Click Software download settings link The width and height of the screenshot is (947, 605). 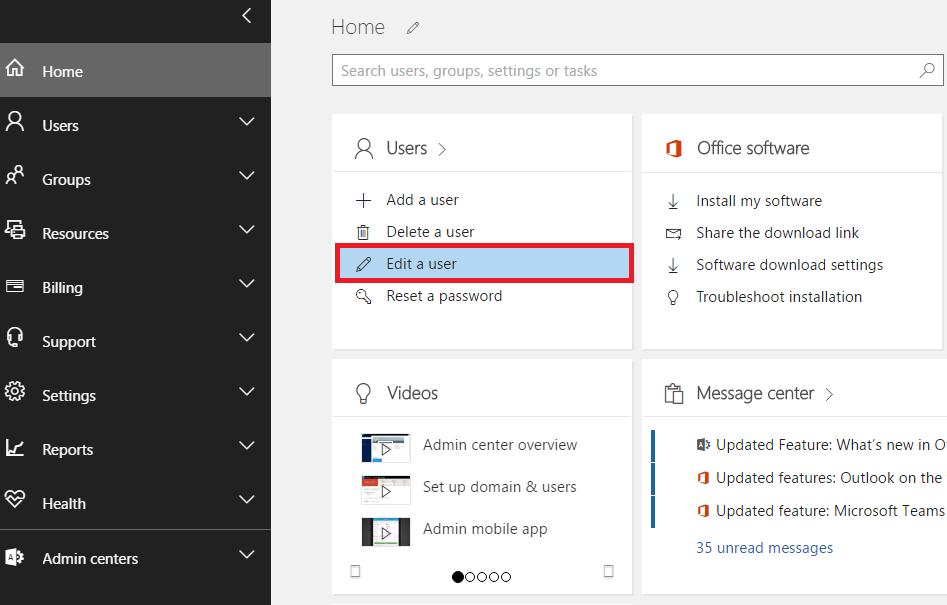pyautogui.click(x=789, y=265)
